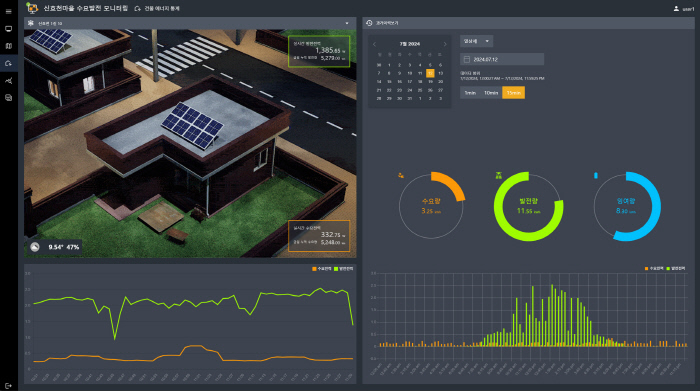Open the map view sidebar icon
Image resolution: width=700 pixels, height=391 pixels.
point(8,46)
